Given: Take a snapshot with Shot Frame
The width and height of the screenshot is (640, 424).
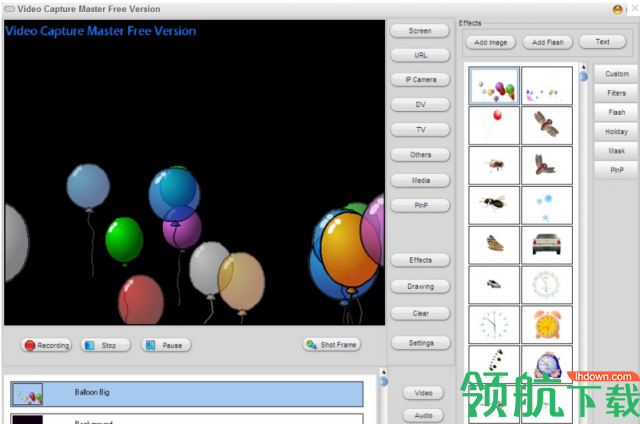Looking at the screenshot, I should (x=332, y=344).
